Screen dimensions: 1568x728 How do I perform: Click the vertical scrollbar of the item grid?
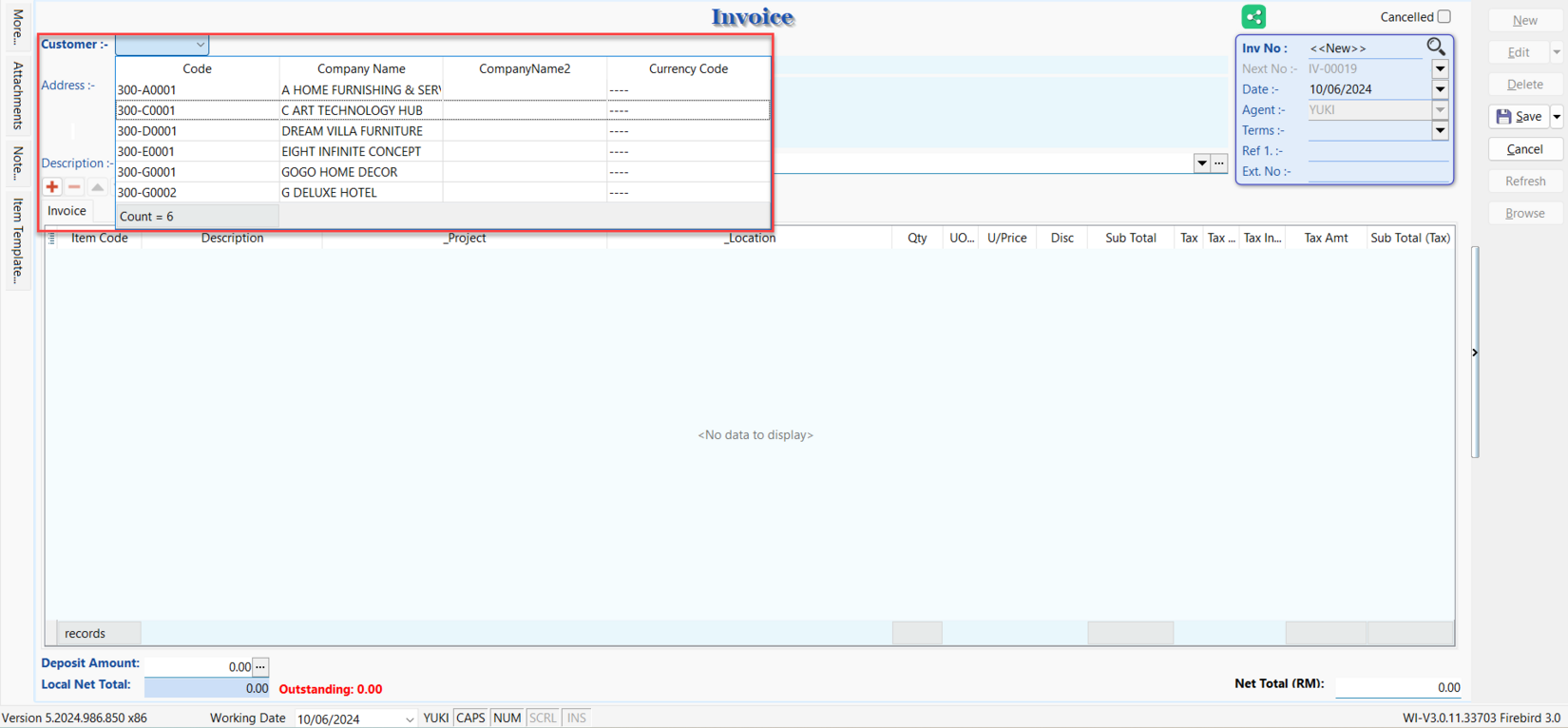point(1475,352)
